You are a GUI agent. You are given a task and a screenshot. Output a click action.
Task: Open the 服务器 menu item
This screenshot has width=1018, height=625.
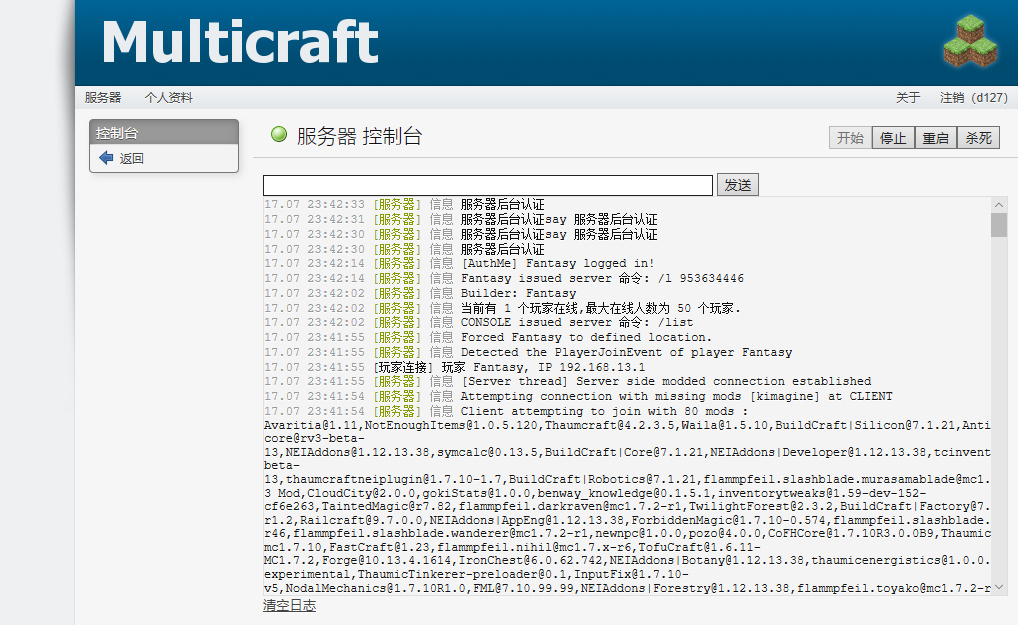coord(103,97)
